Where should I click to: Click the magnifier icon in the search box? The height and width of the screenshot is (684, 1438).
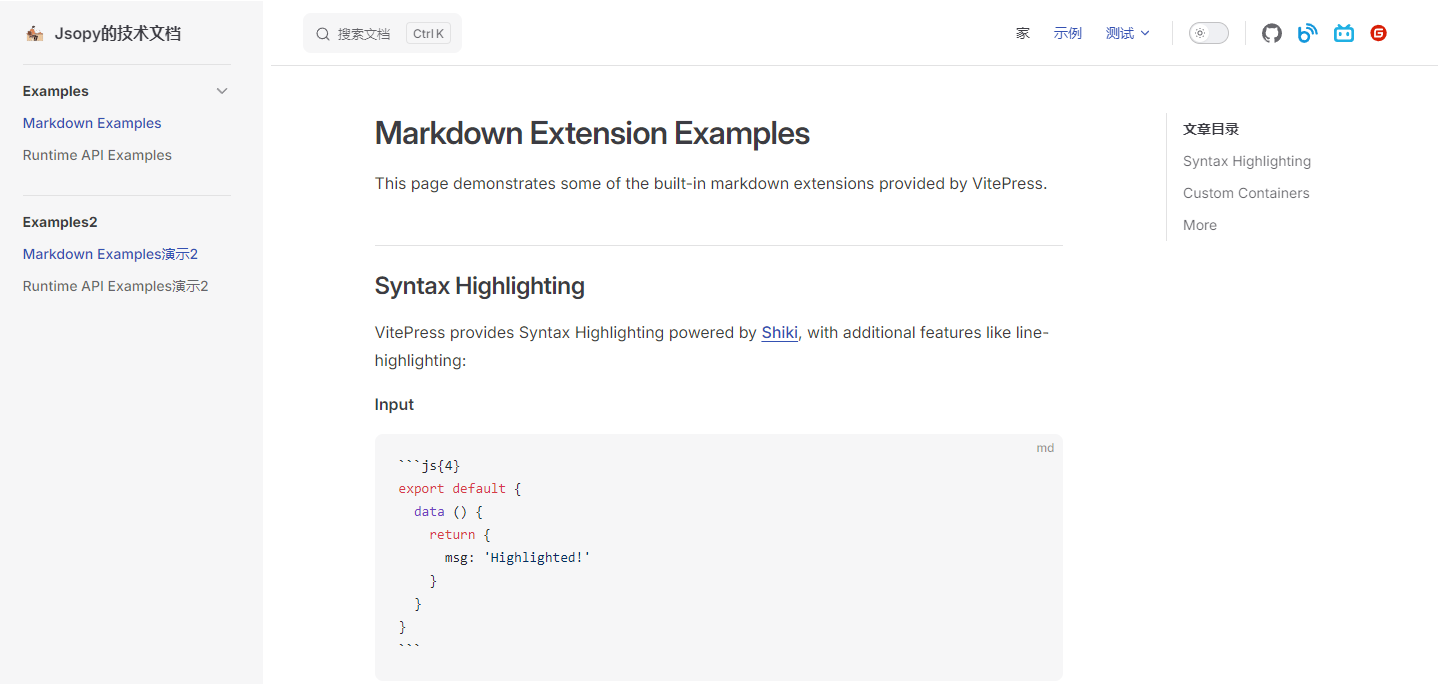tap(323, 34)
